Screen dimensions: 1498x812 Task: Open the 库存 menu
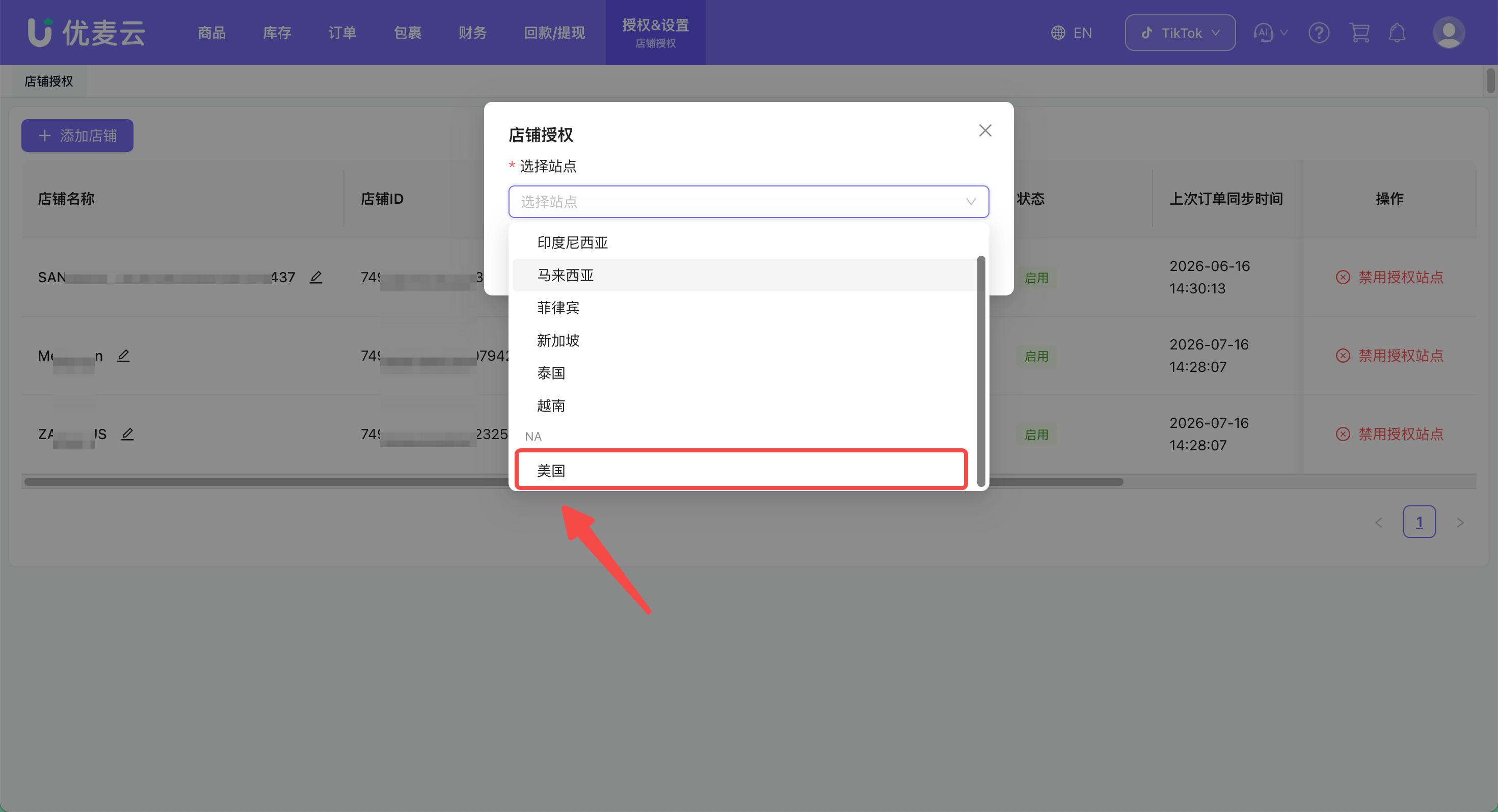click(277, 33)
